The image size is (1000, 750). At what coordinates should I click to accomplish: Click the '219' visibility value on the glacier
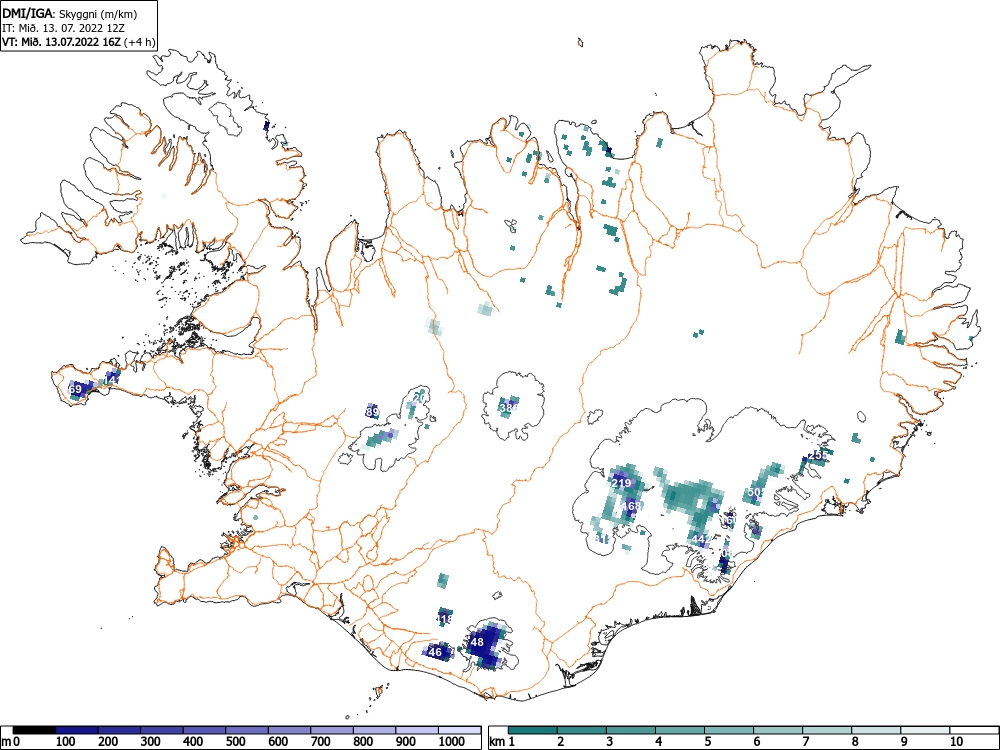[x=621, y=483]
